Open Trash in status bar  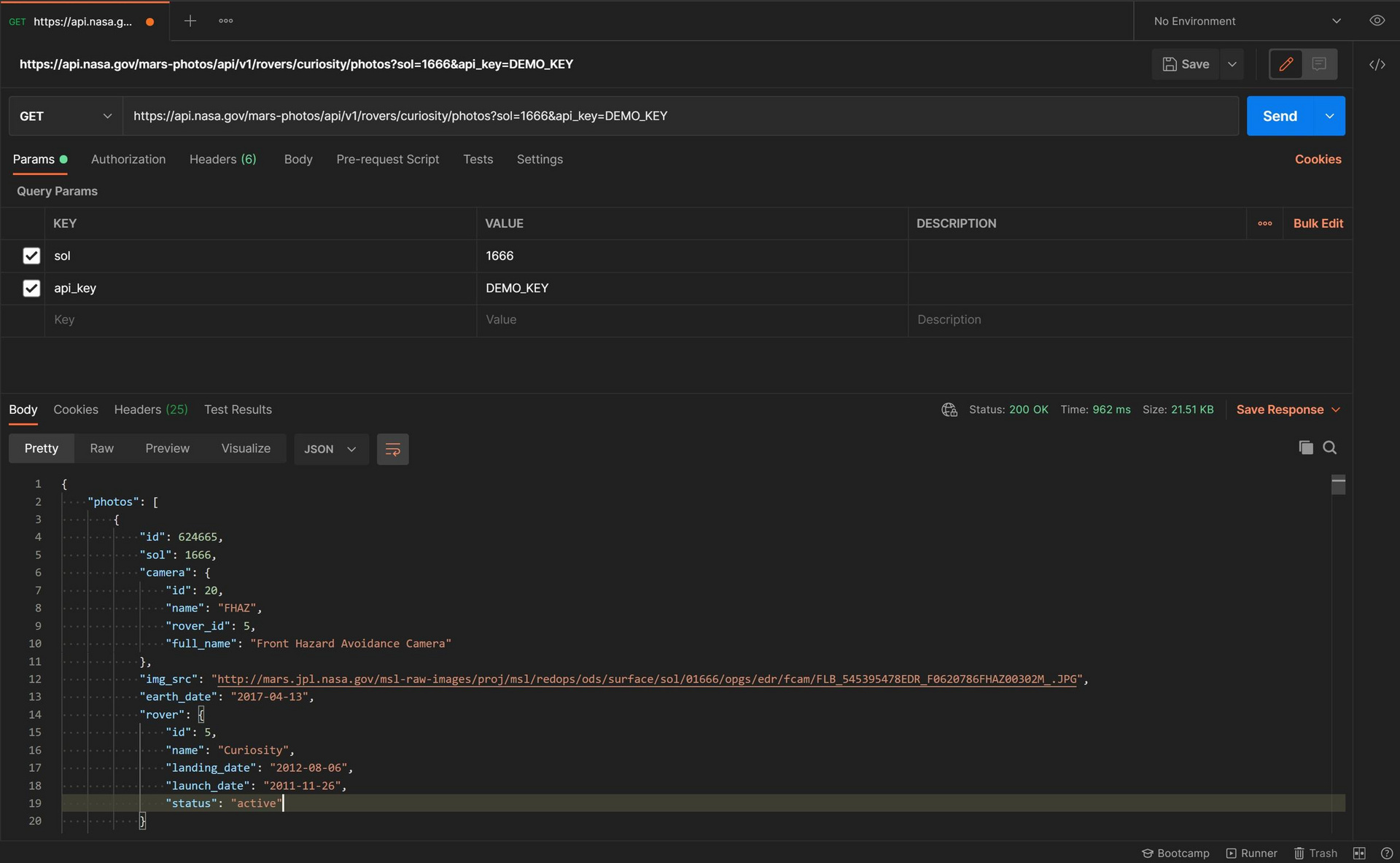1315,853
